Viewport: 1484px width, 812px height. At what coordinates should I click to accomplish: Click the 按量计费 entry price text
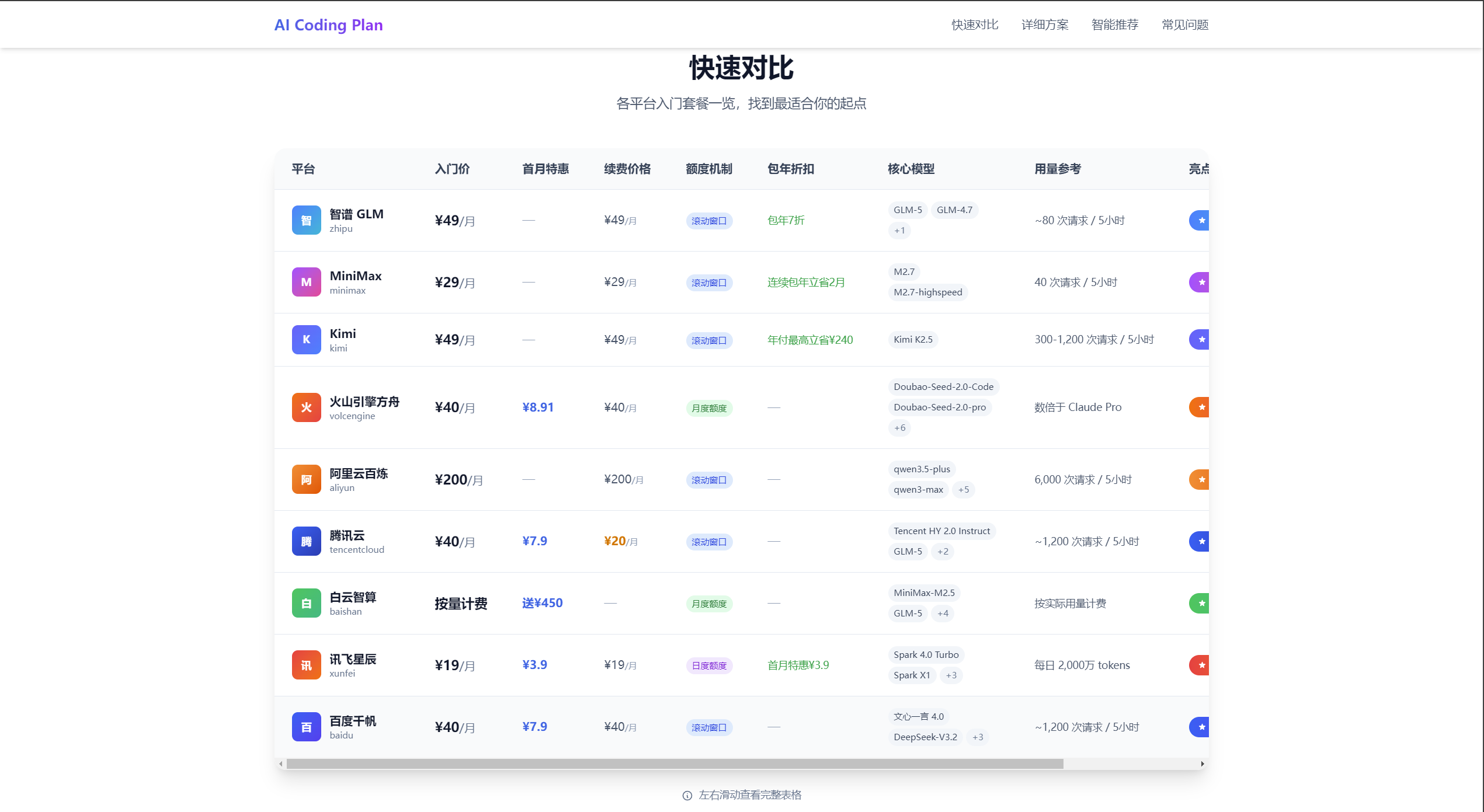click(x=461, y=603)
